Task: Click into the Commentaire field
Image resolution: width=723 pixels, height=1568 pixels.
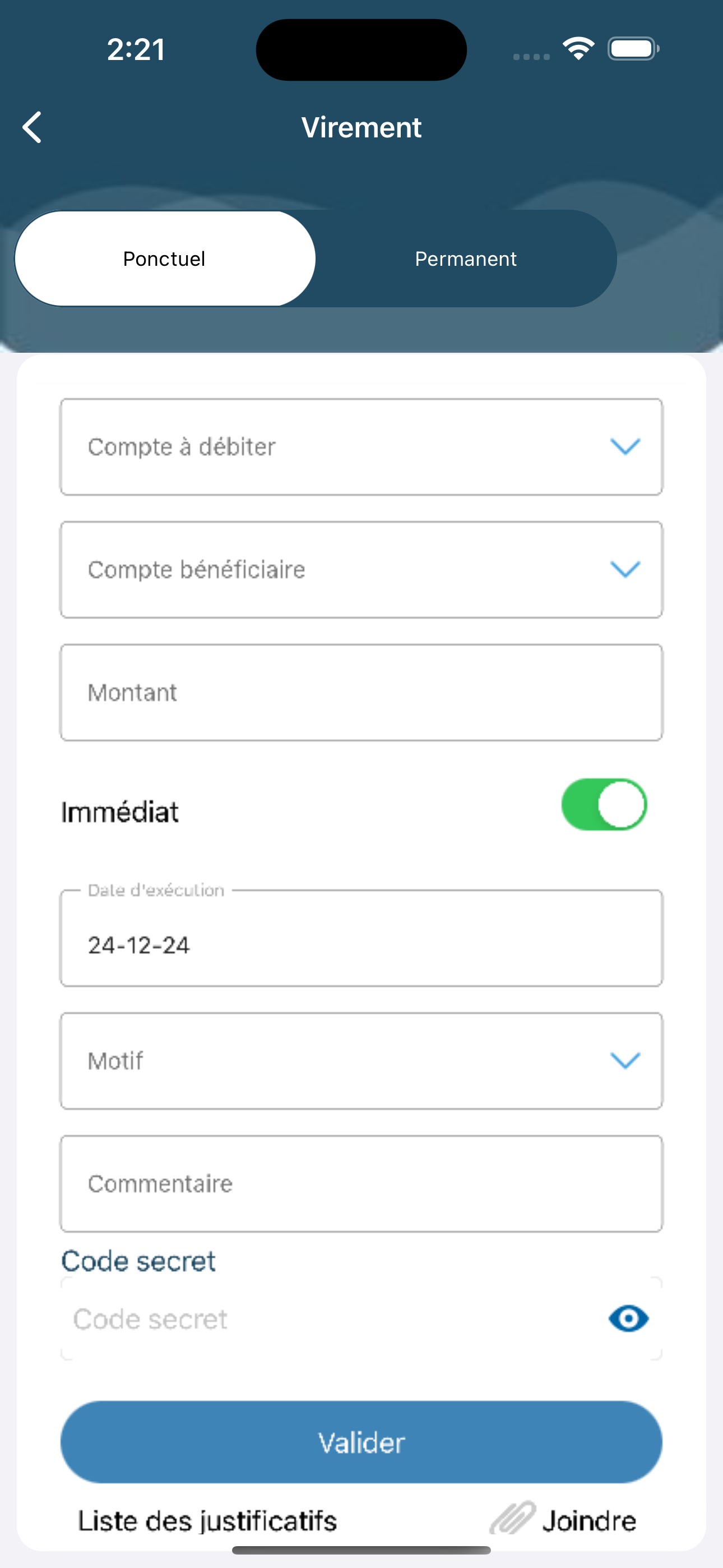Action: 361,1184
